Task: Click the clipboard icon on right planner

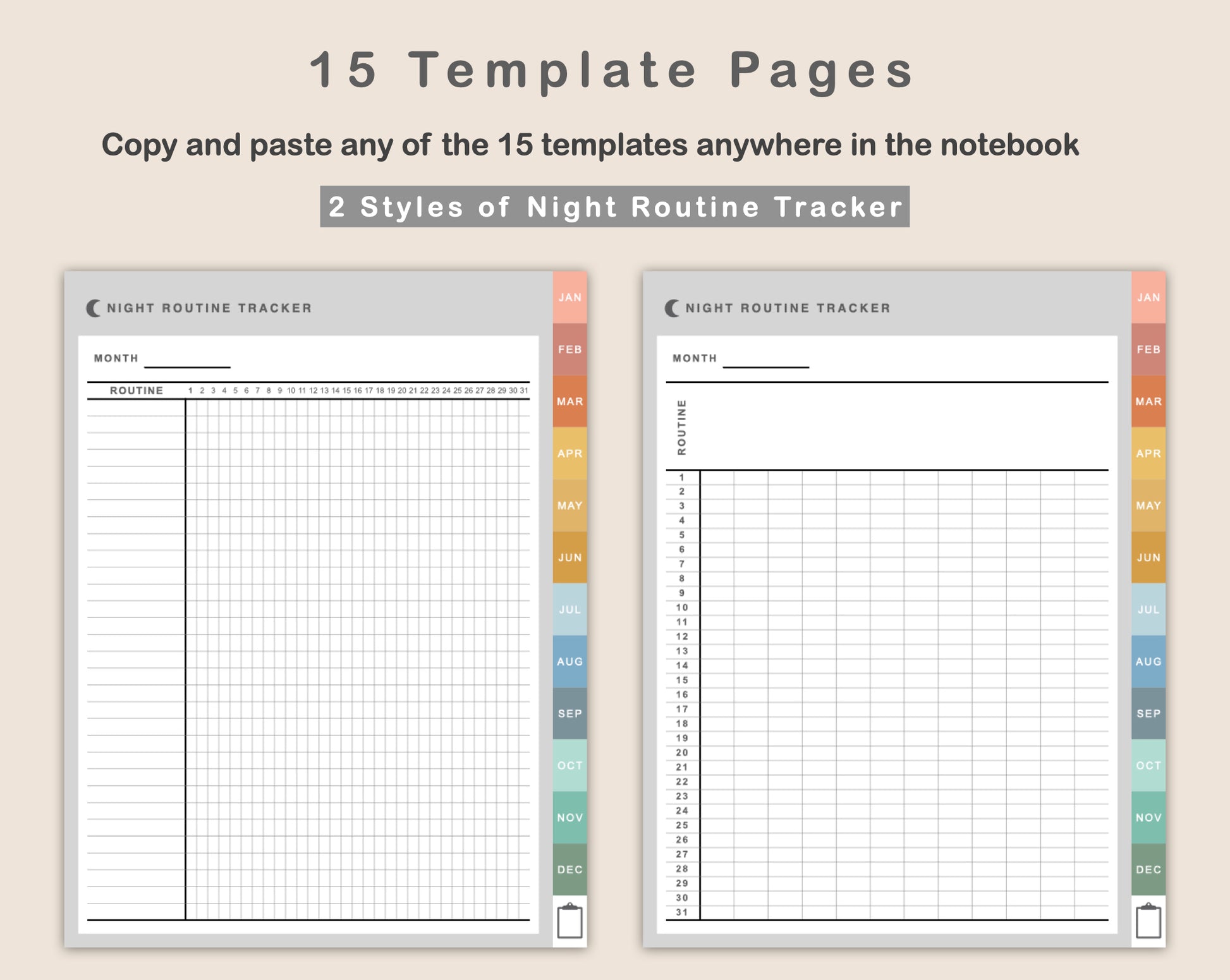Action: click(x=1148, y=921)
